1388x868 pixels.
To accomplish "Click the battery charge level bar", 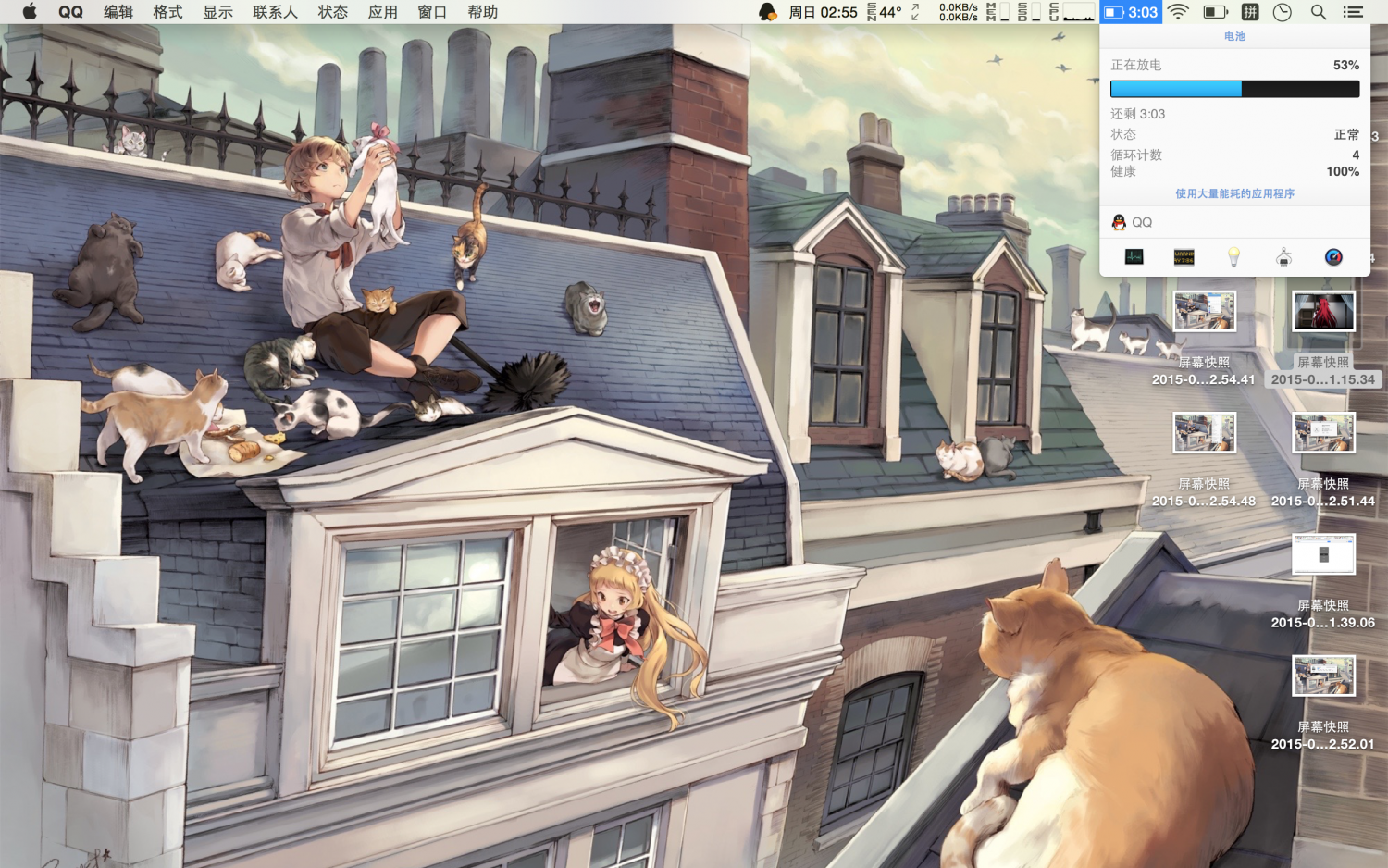I will pos(1234,89).
